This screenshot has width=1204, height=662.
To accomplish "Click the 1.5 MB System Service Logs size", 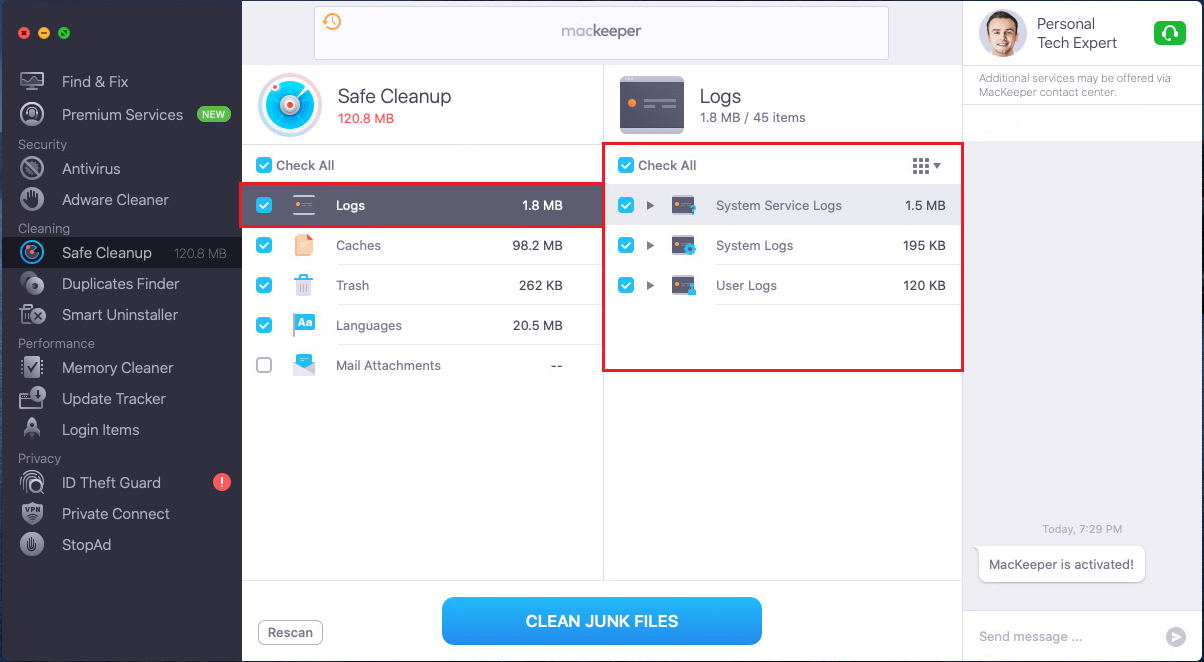I will pyautogui.click(x=925, y=205).
